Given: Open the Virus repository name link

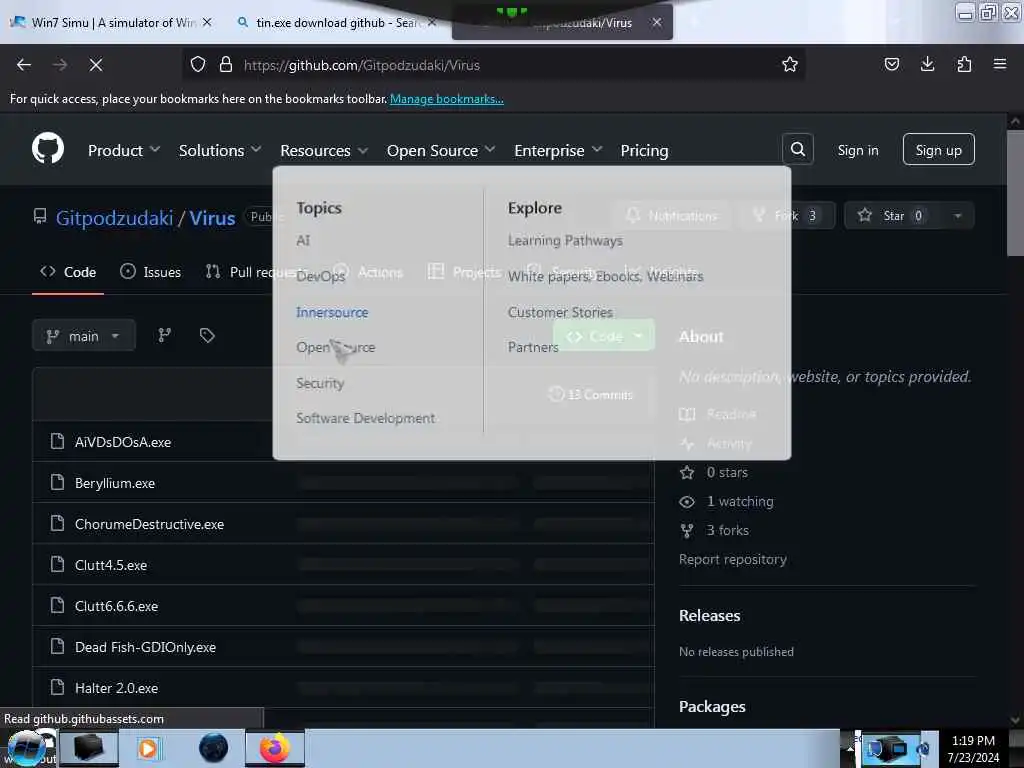Looking at the screenshot, I should point(212,217).
